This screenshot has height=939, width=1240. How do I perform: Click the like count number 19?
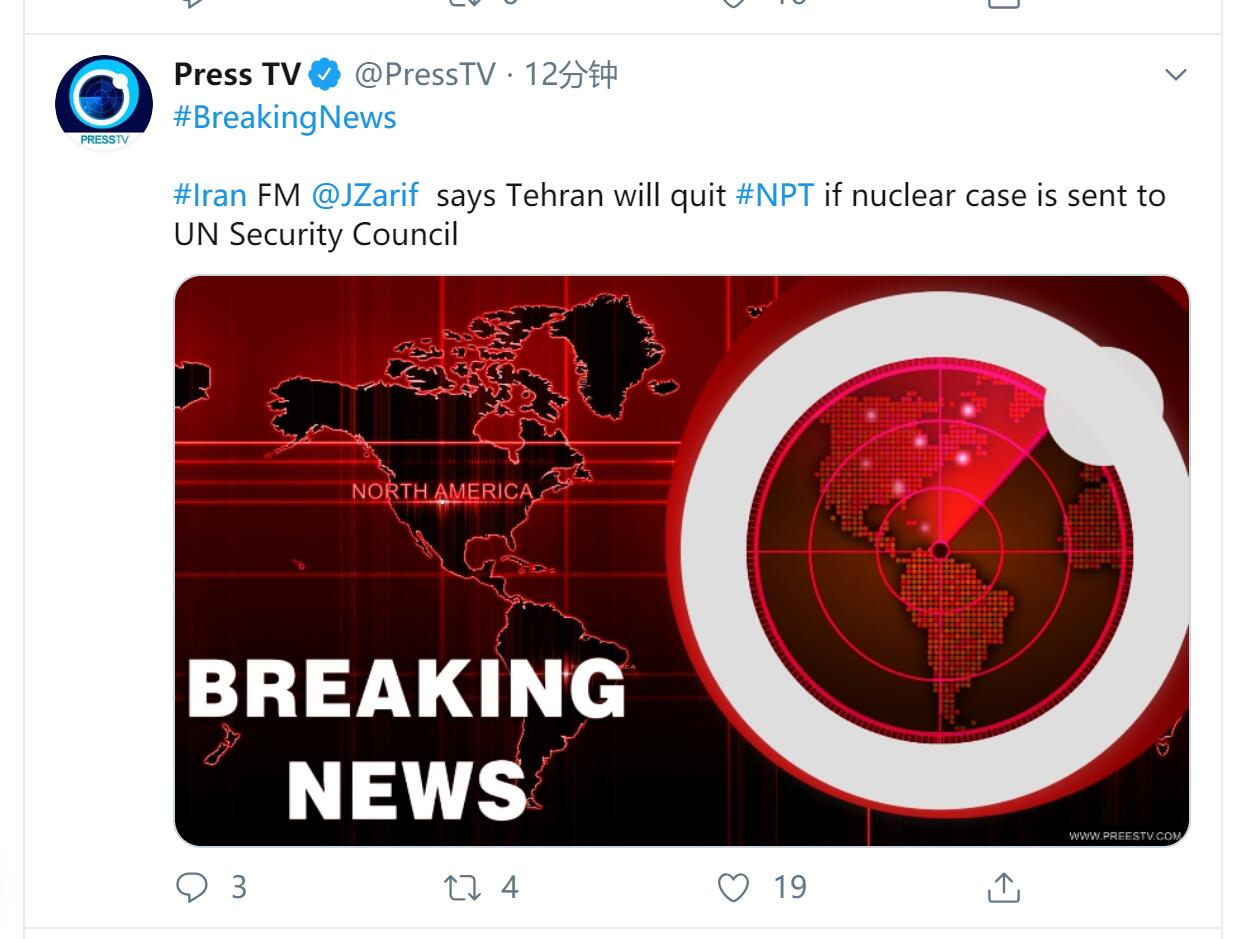[789, 887]
